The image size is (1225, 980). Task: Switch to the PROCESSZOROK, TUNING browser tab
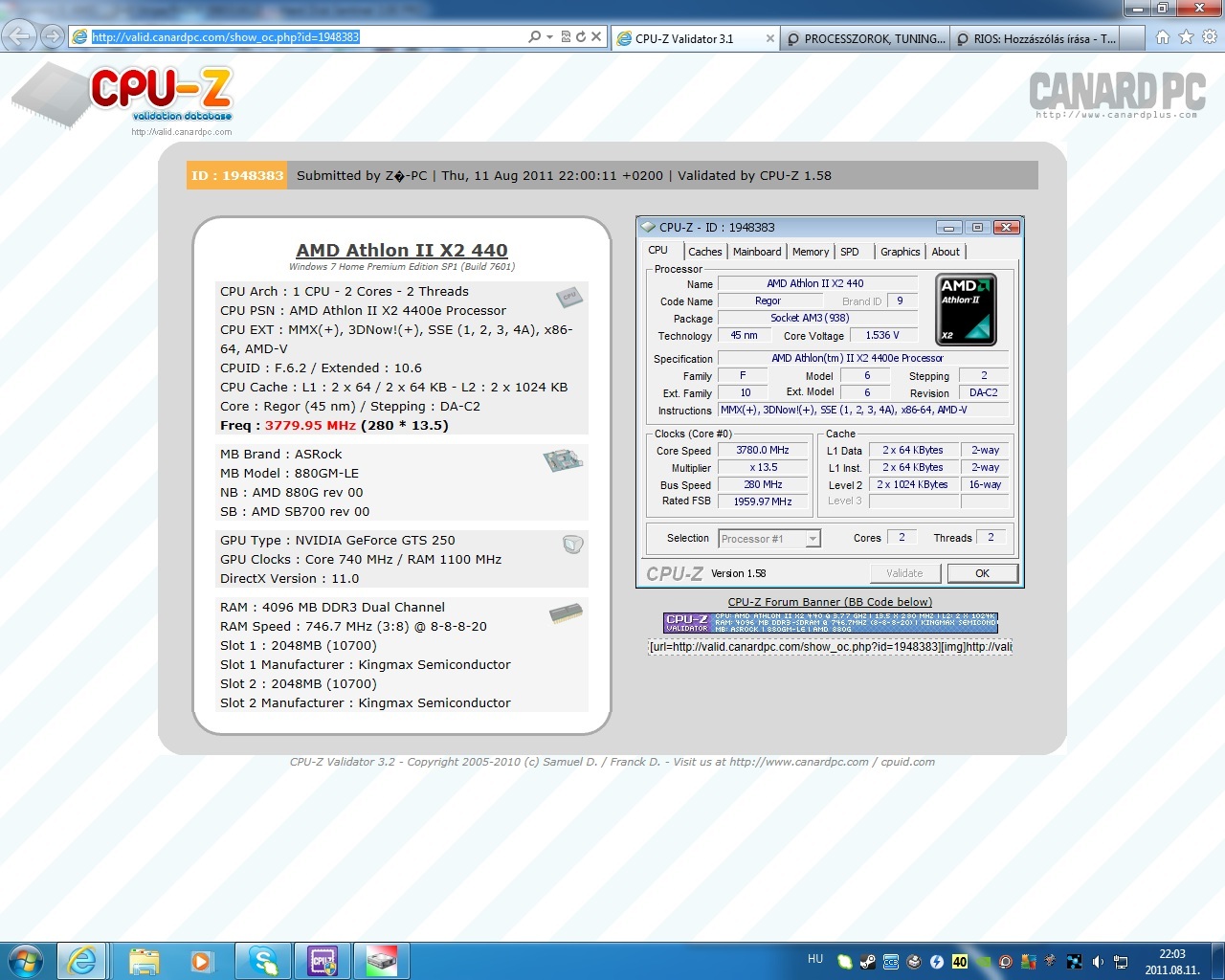coord(865,39)
